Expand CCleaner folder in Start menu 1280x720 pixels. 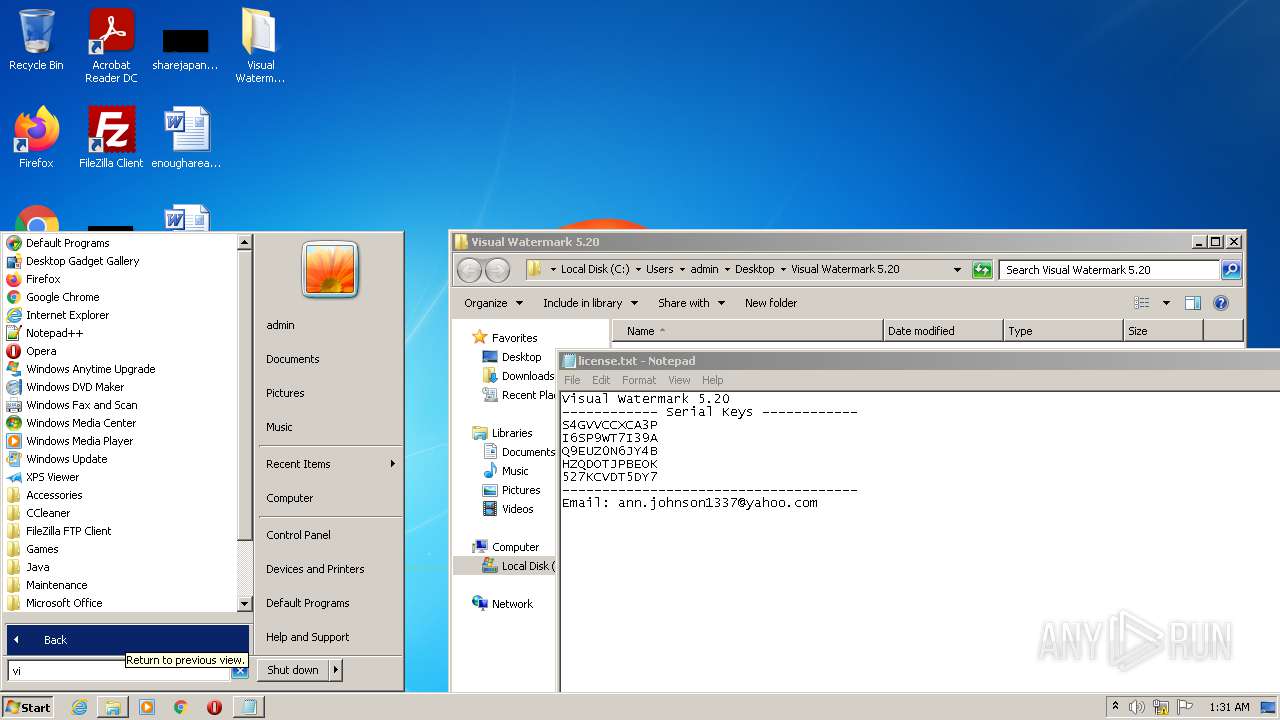(x=48, y=513)
